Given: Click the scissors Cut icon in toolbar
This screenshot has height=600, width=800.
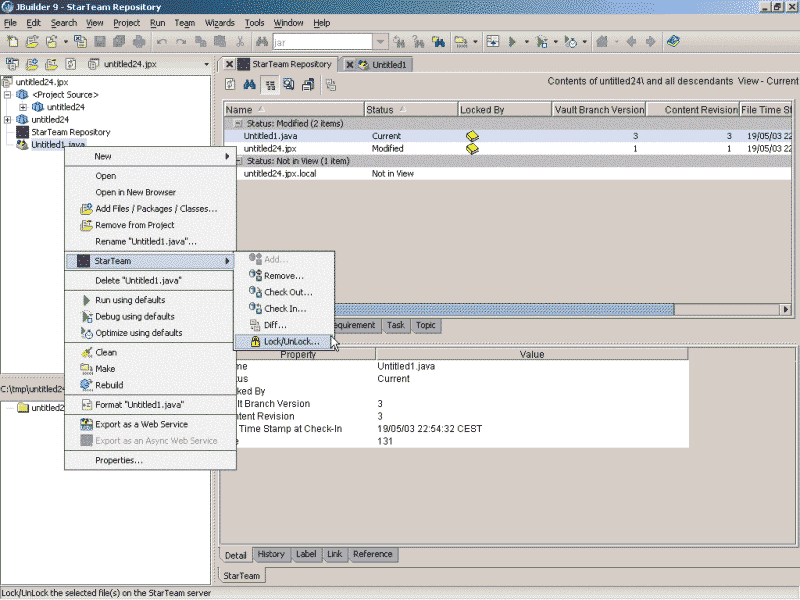Looking at the screenshot, I should (240, 42).
